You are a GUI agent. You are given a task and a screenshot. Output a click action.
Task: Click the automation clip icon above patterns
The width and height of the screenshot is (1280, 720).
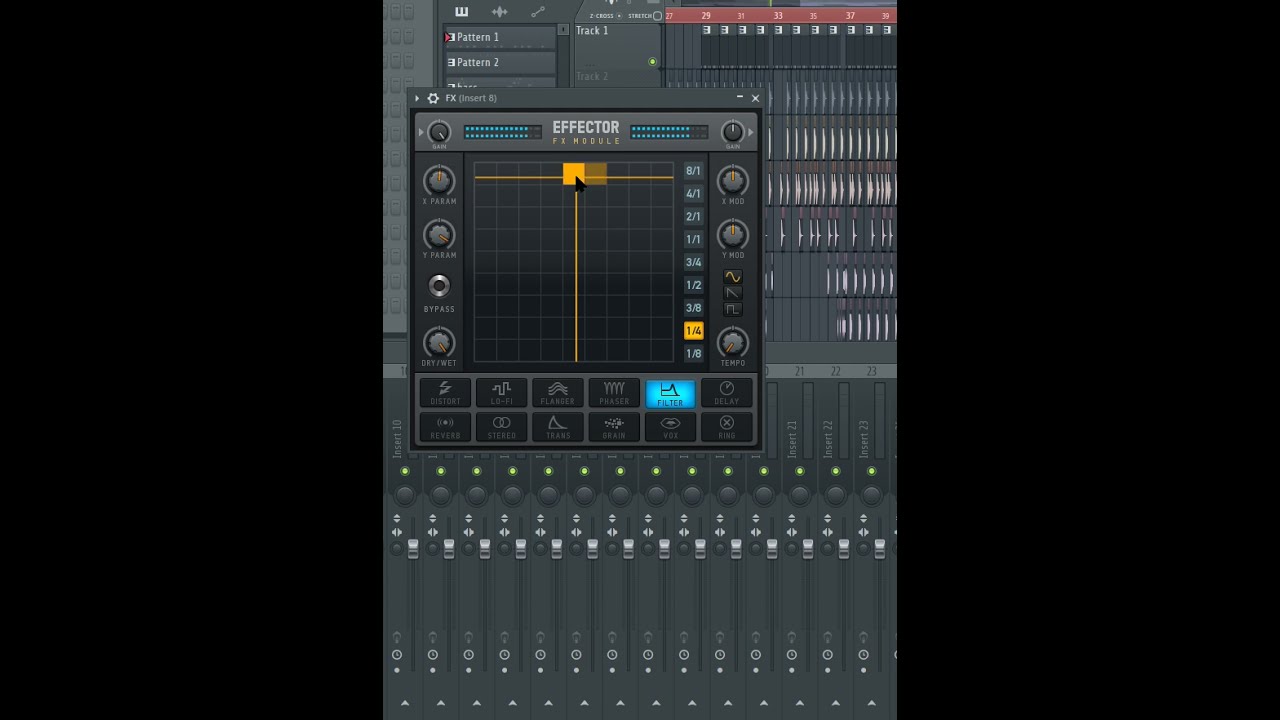(538, 12)
